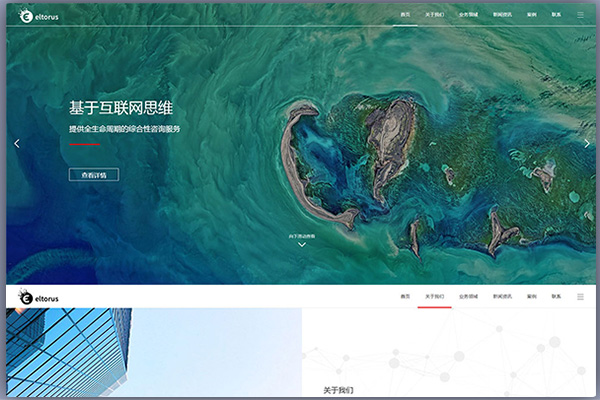Click the eltorus logo in the white header

(x=42, y=297)
